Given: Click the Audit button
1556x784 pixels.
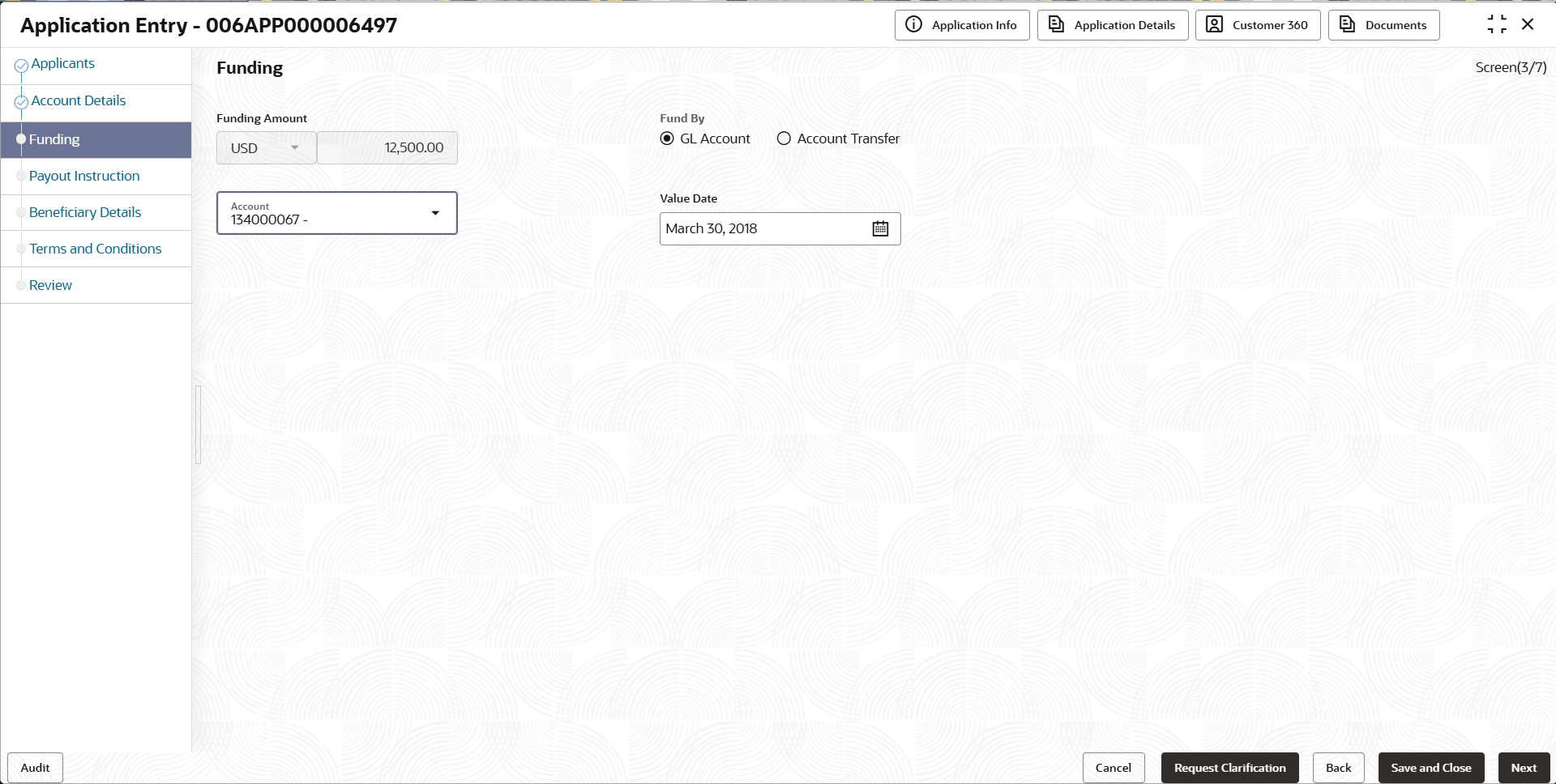Looking at the screenshot, I should pos(35,768).
